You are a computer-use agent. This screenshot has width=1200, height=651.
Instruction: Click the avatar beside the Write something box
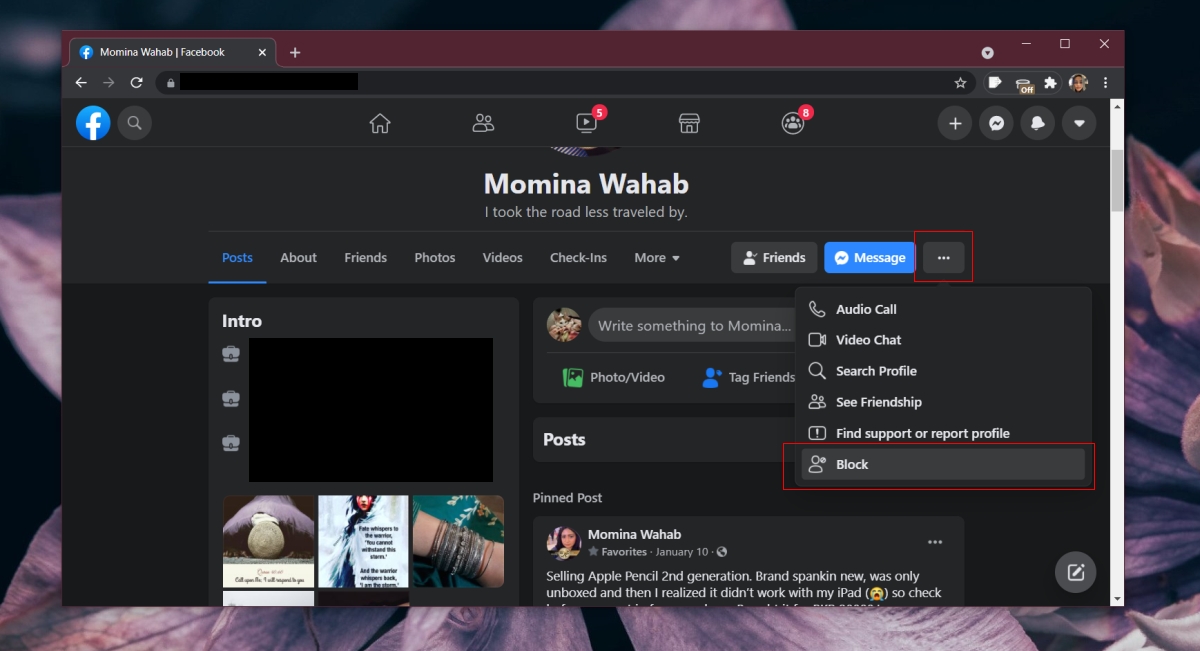coord(564,325)
